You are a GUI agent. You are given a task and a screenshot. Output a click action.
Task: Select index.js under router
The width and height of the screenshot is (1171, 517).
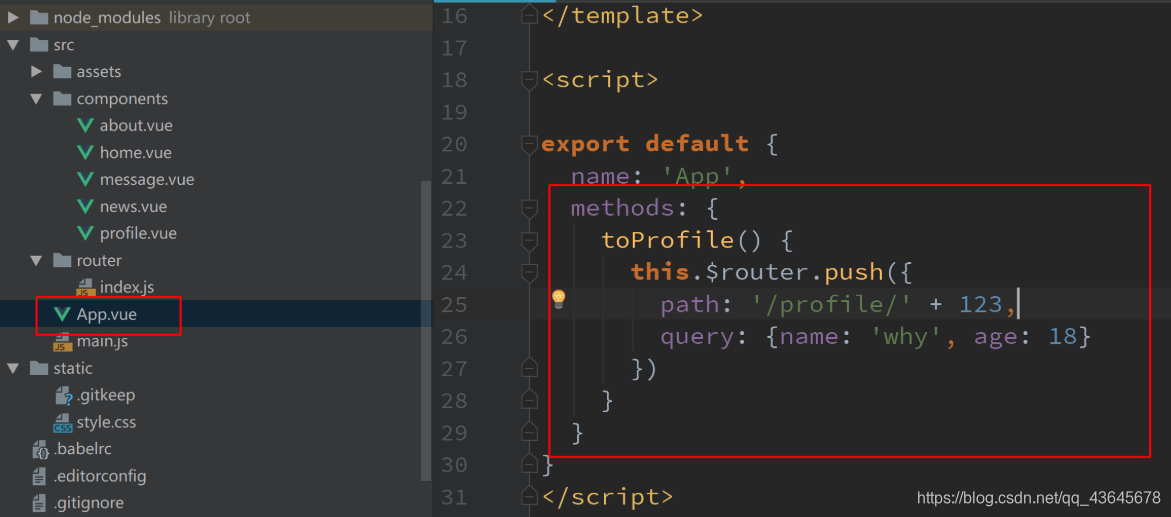pyautogui.click(x=127, y=288)
